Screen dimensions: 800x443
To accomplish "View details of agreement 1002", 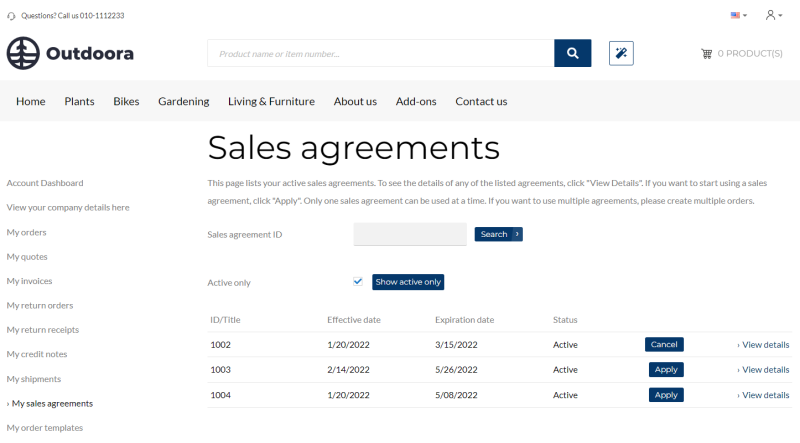I will pos(764,345).
